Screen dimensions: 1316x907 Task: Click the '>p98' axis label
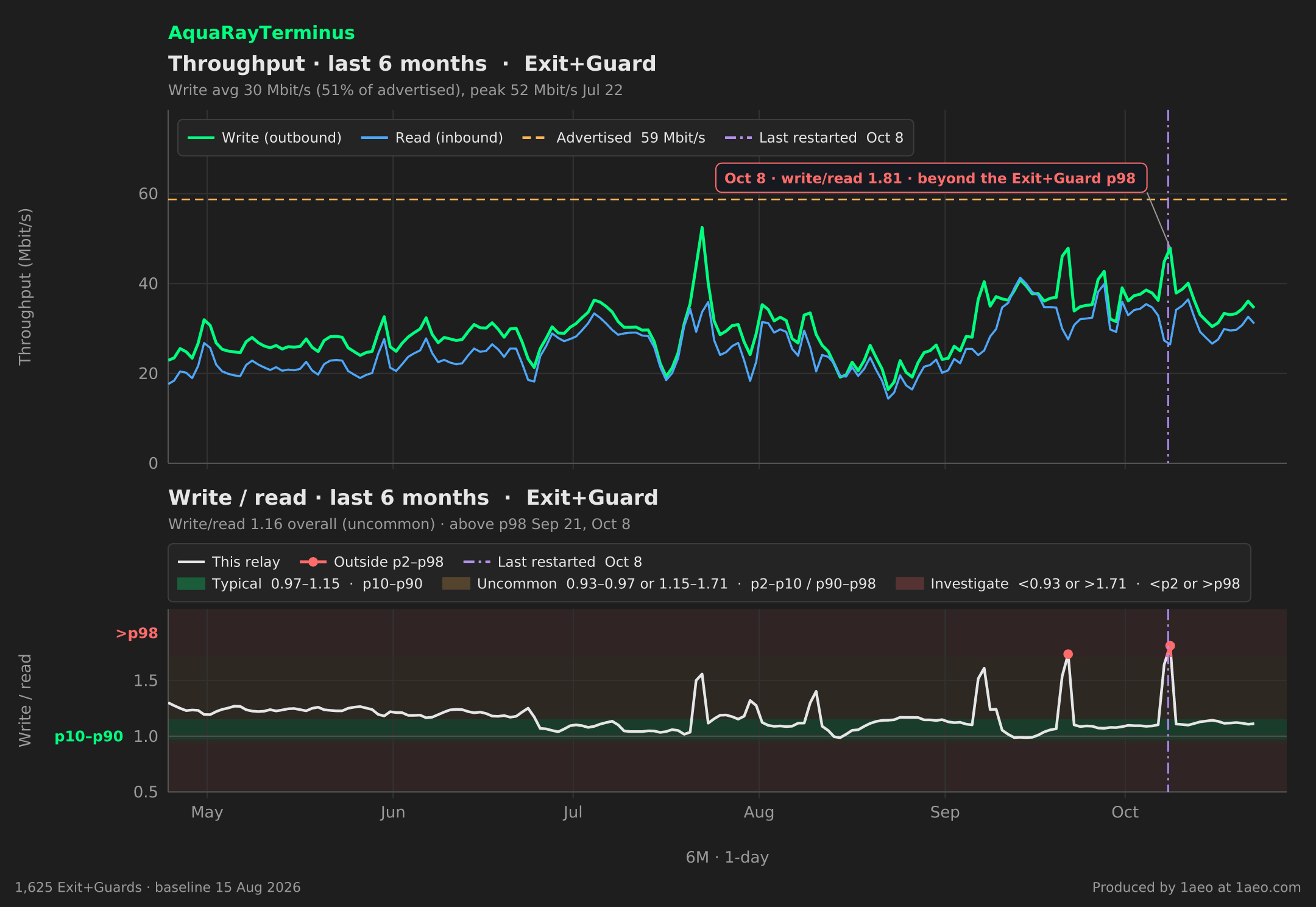tap(137, 633)
